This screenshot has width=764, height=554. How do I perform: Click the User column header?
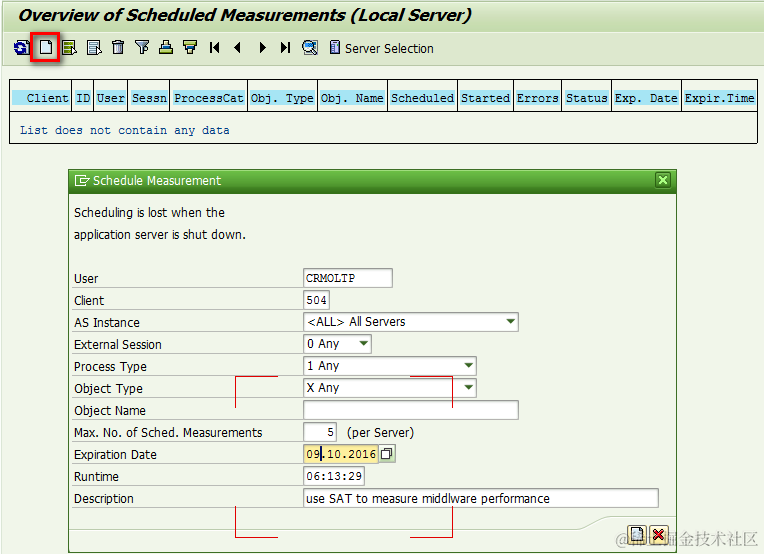pyautogui.click(x=111, y=98)
